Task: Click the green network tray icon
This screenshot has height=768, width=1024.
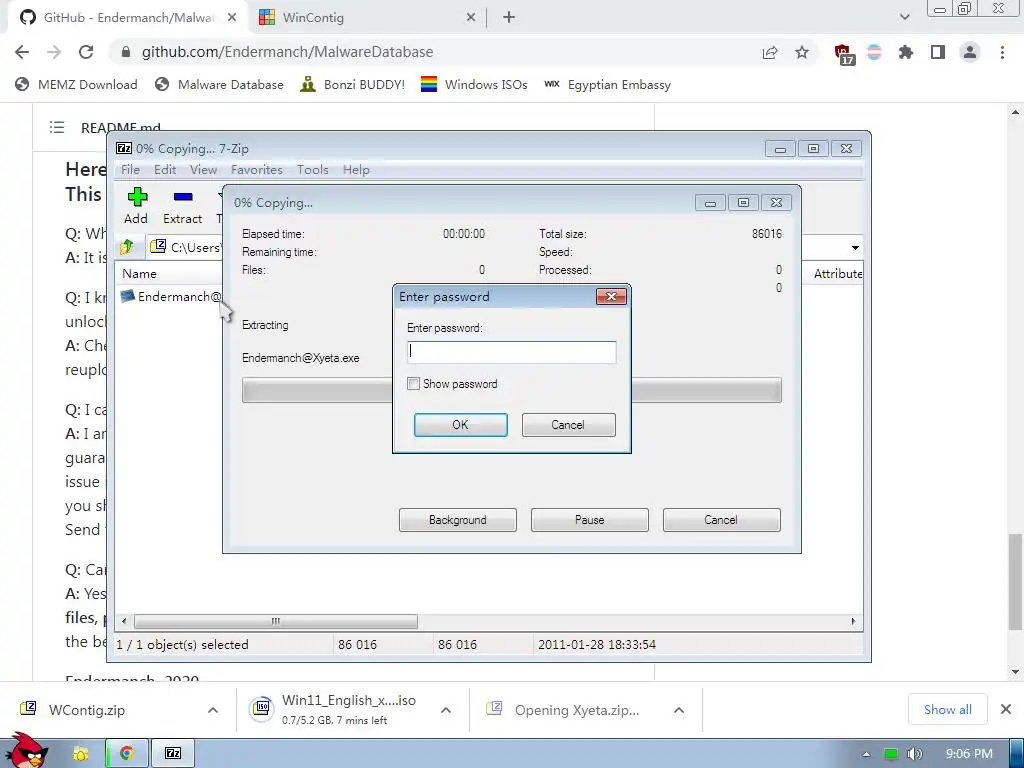Action: (x=891, y=754)
